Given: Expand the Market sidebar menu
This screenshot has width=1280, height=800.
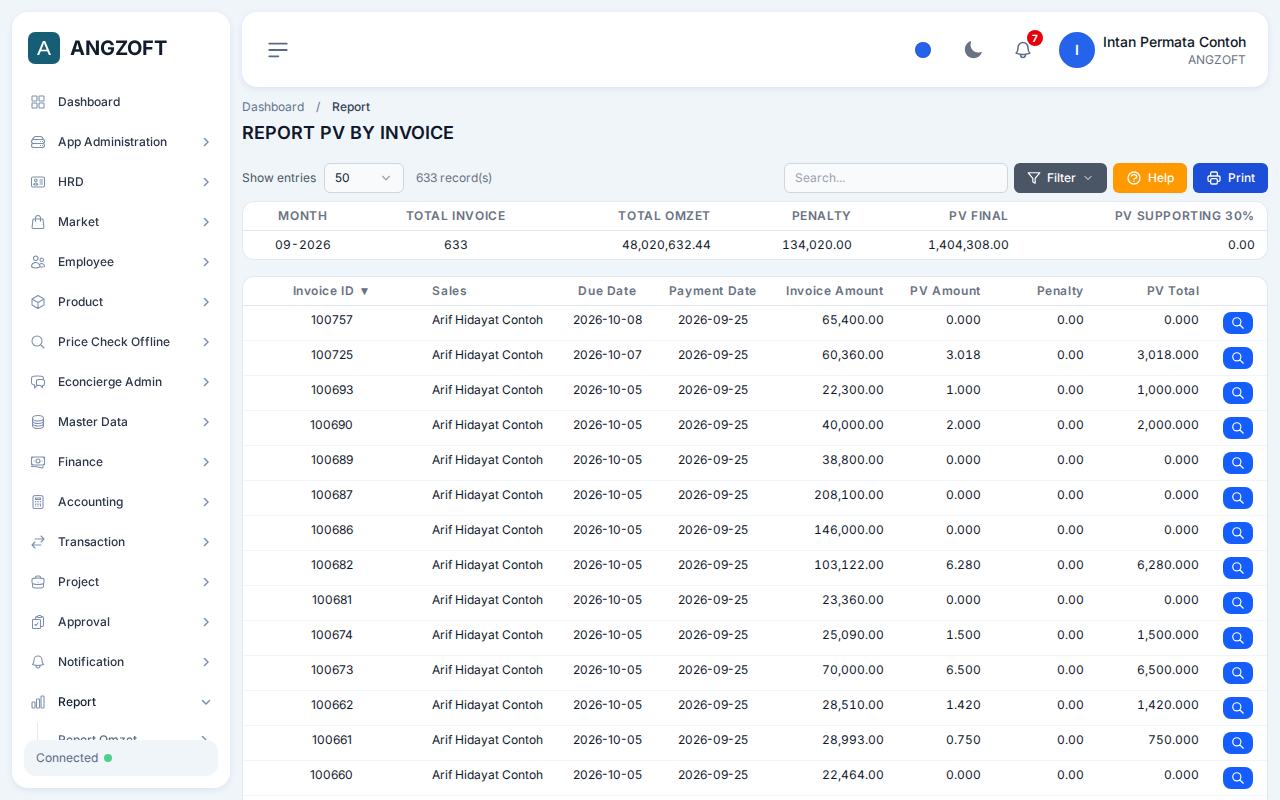Looking at the screenshot, I should (x=121, y=222).
